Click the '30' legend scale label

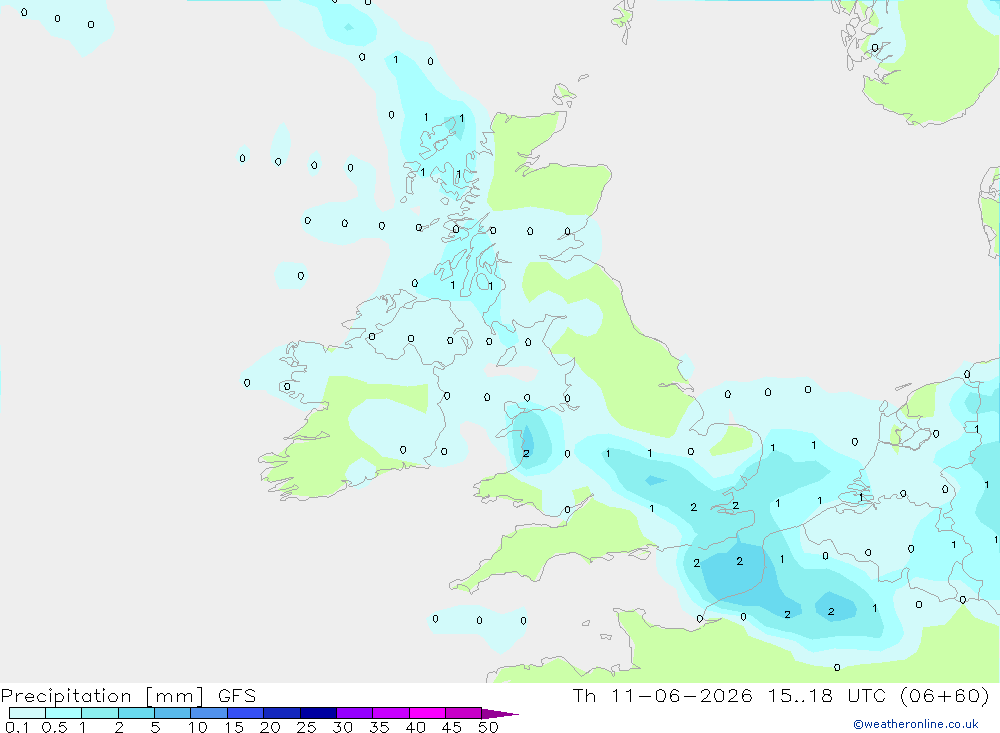pyautogui.click(x=342, y=727)
